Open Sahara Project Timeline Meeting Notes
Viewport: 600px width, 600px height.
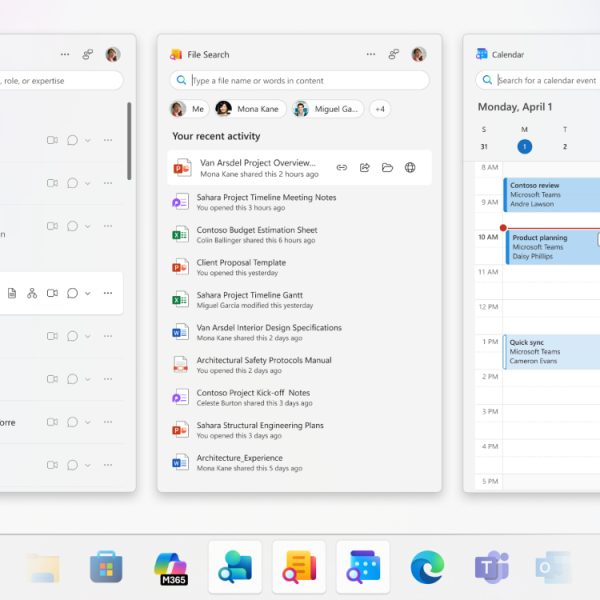(x=299, y=202)
